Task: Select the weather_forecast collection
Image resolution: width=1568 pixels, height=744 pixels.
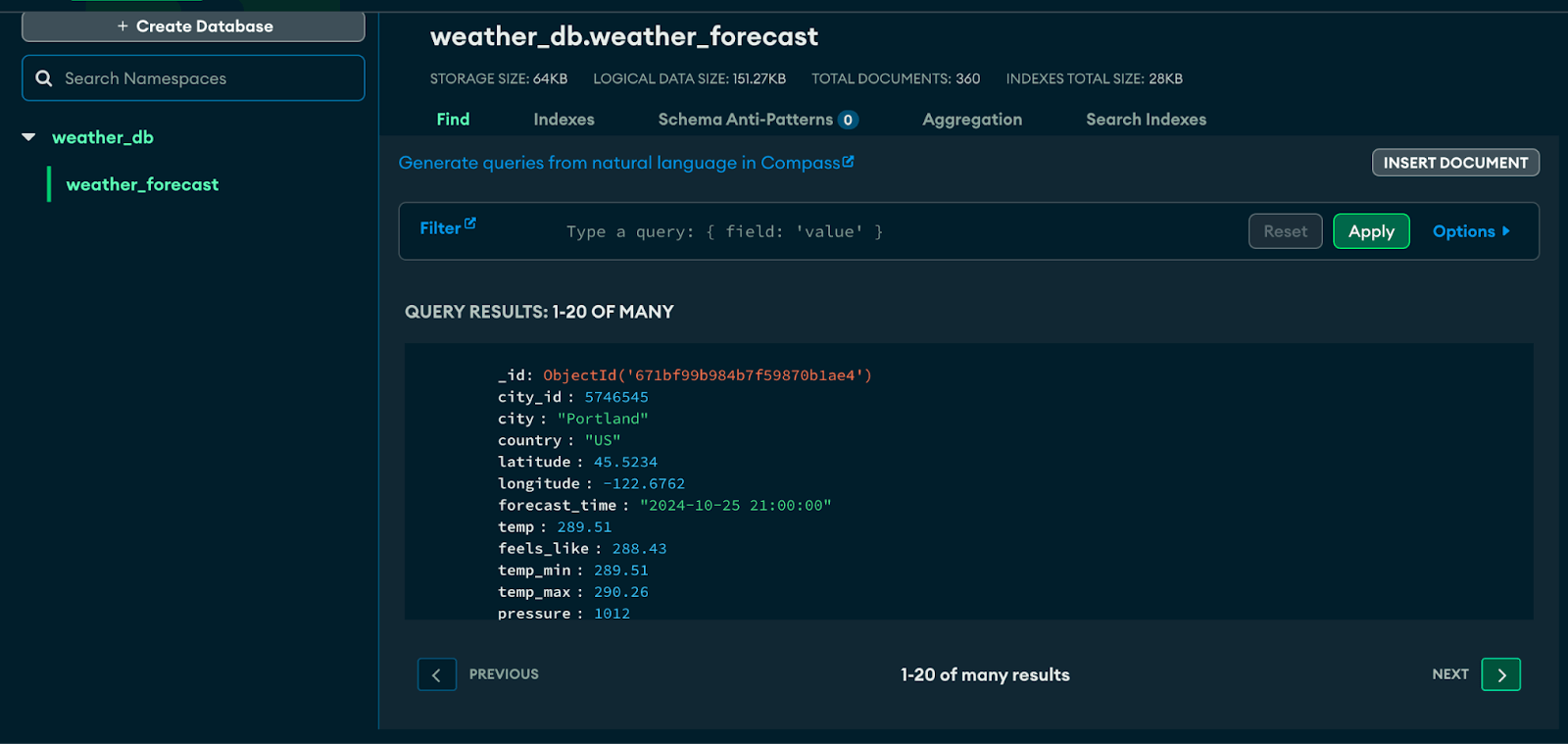Action: click(x=142, y=184)
